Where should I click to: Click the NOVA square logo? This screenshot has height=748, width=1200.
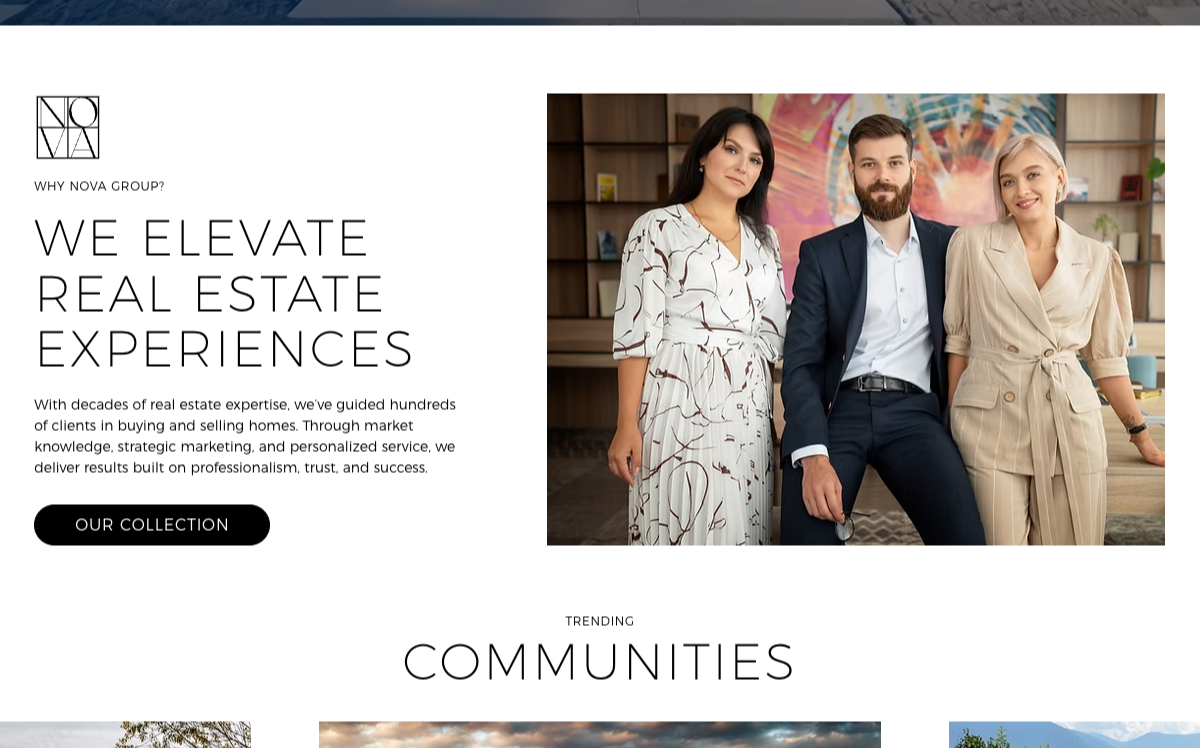click(x=68, y=127)
